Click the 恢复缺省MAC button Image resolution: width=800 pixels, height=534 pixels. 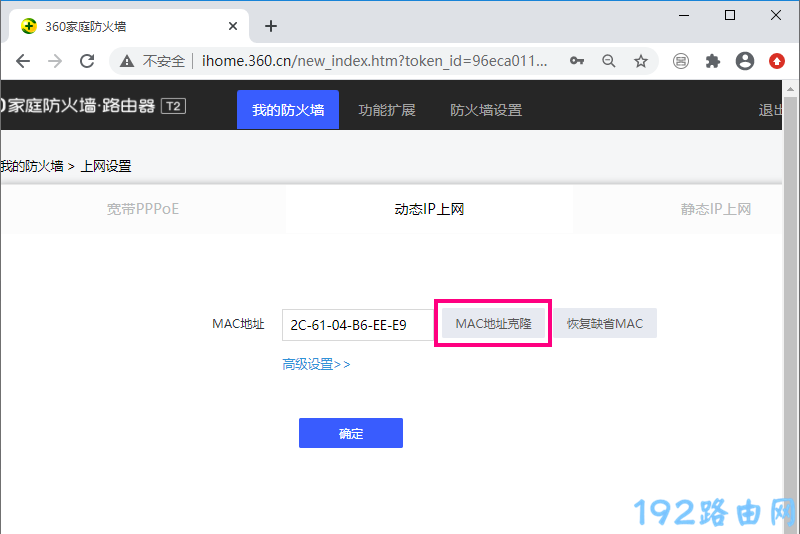point(605,324)
